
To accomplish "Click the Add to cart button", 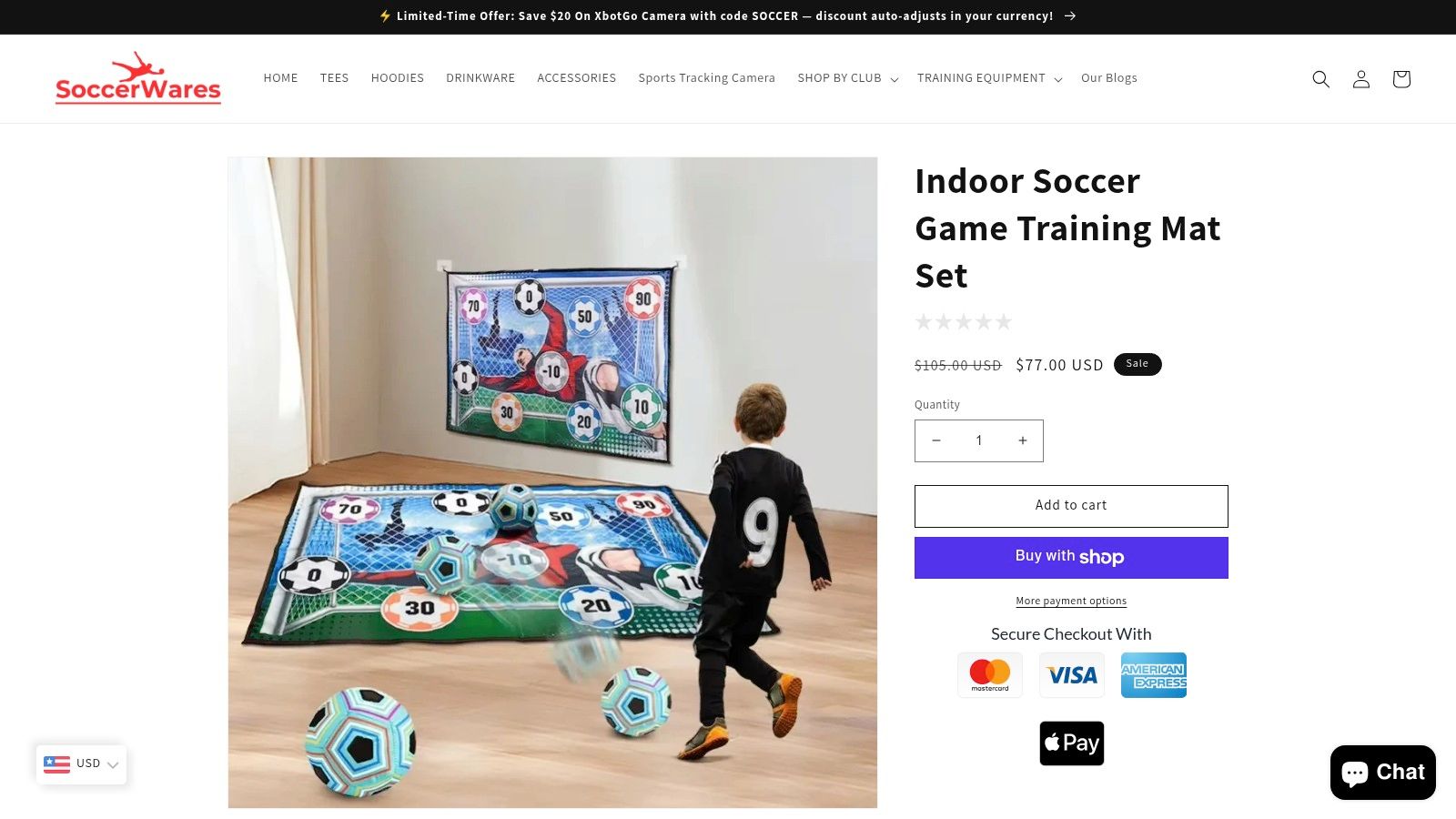I will [x=1071, y=506].
